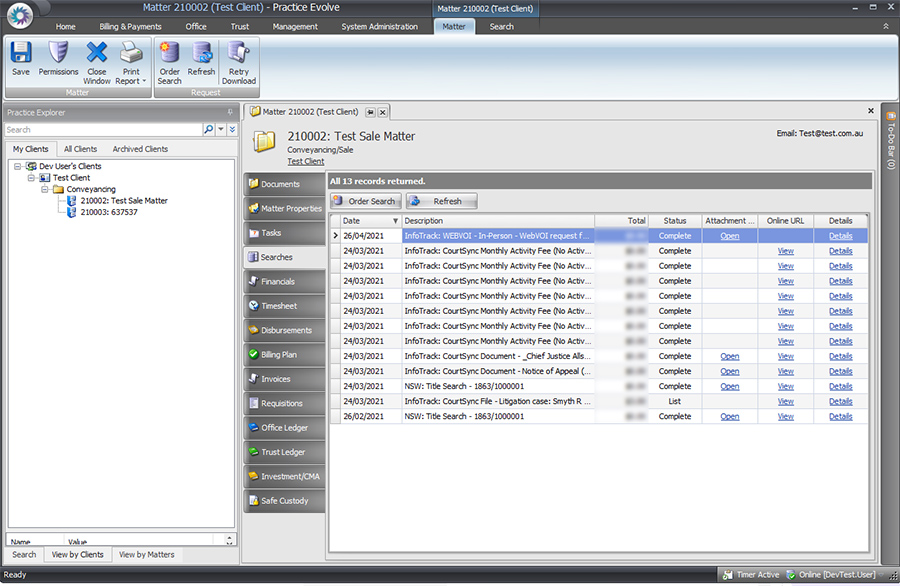900x586 pixels.
Task: Click the Status column header
Action: point(675,221)
